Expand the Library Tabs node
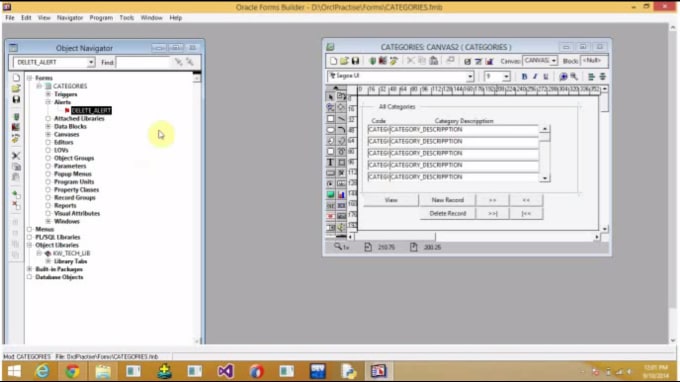The width and height of the screenshot is (680, 382). (48, 261)
